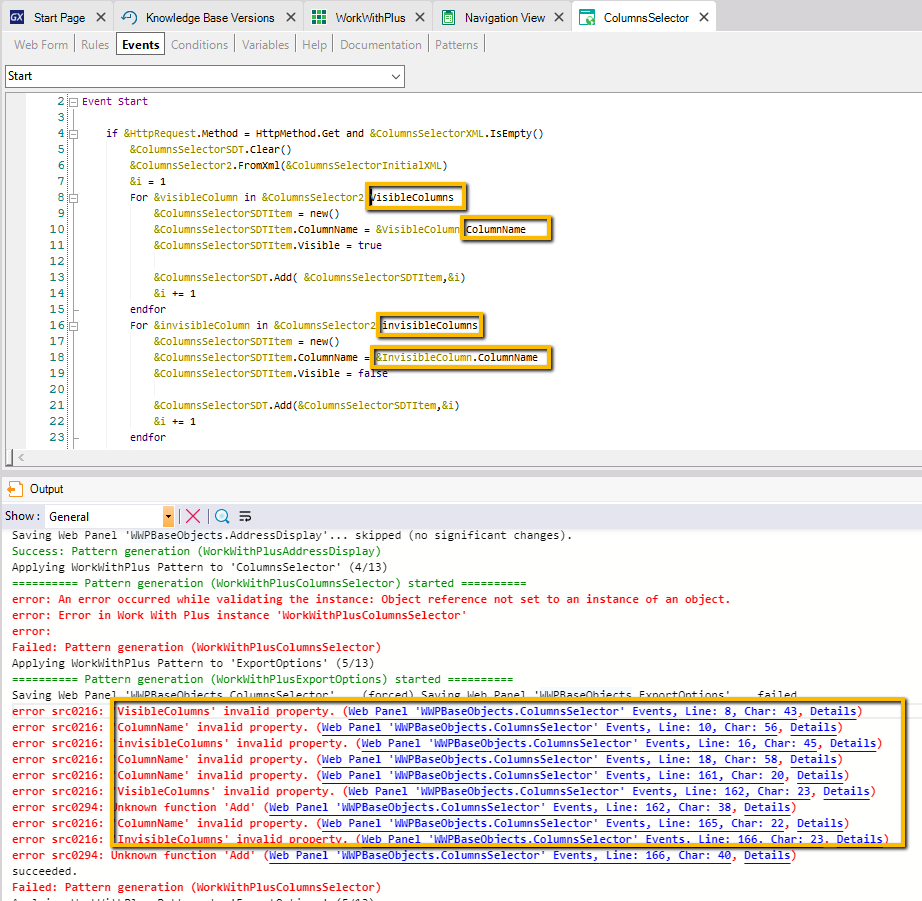Open Details link for Line 8 error
The width and height of the screenshot is (922, 901).
pyautogui.click(x=833, y=711)
